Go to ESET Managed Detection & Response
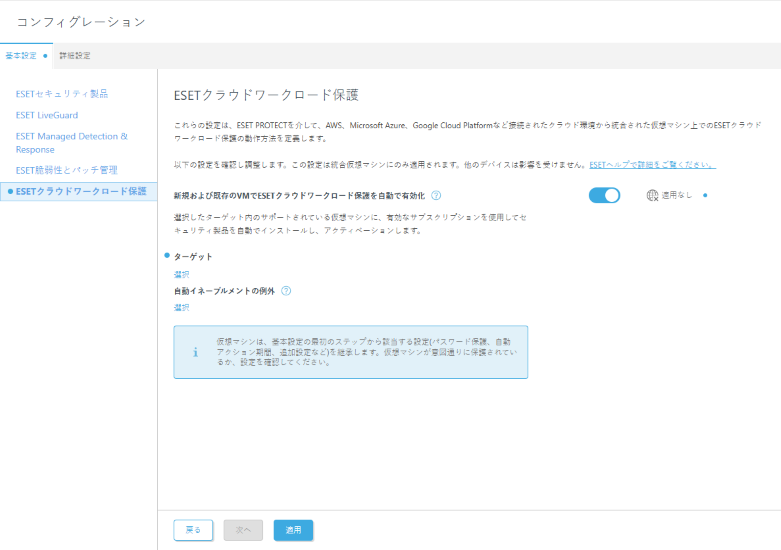This screenshot has width=781, height=550. pyautogui.click(x=72, y=143)
